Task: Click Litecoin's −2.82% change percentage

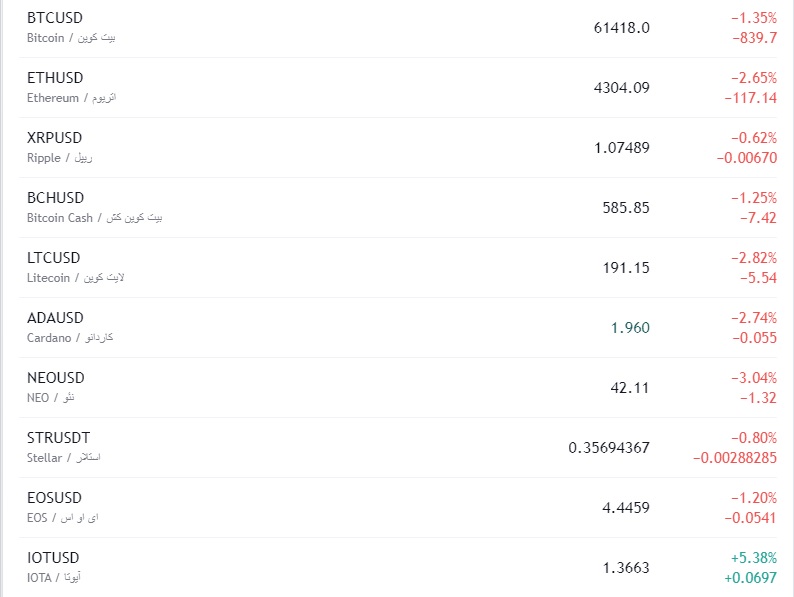Action: [754, 257]
